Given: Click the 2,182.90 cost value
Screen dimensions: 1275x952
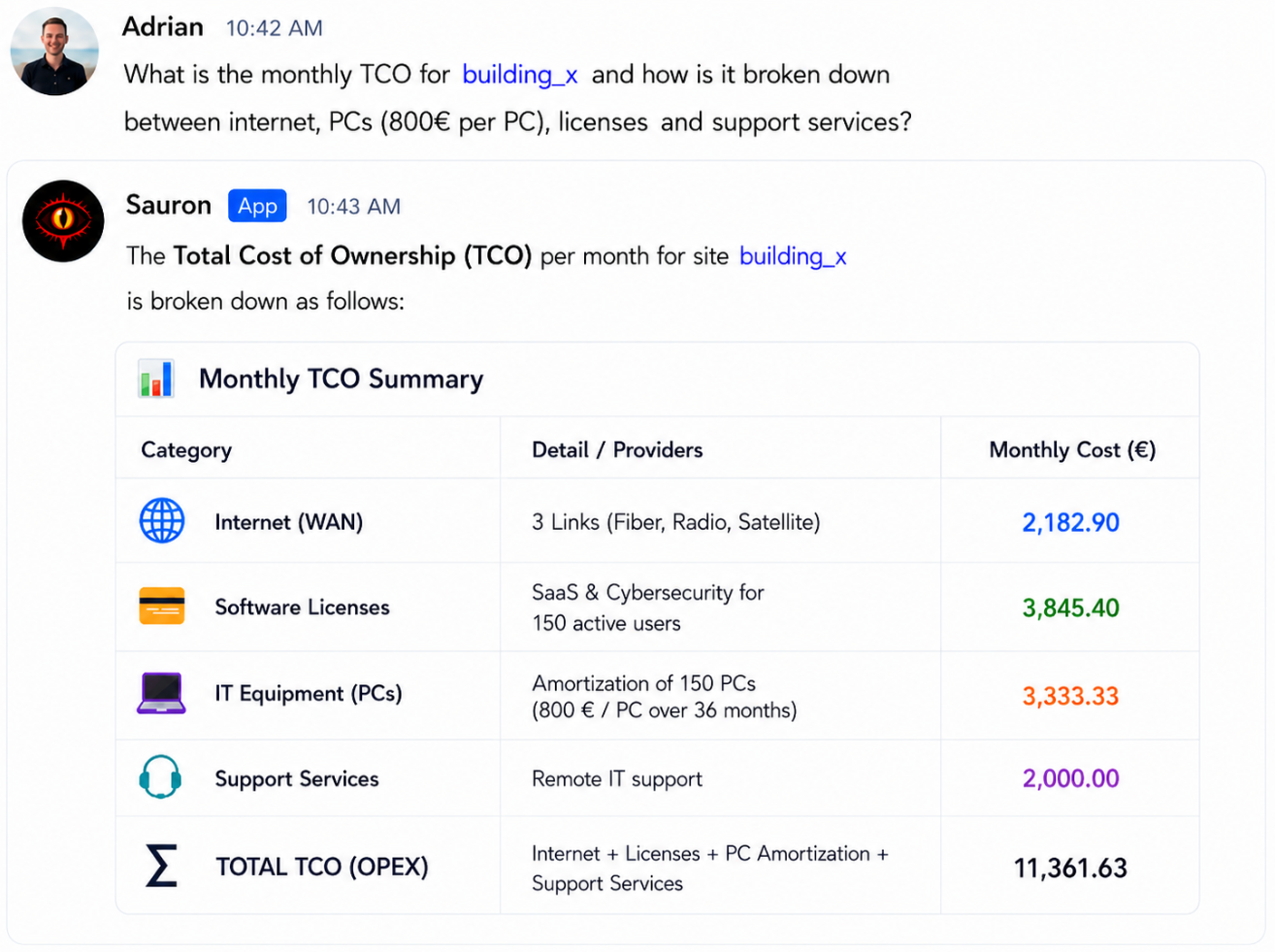Looking at the screenshot, I should pyautogui.click(x=1071, y=523).
